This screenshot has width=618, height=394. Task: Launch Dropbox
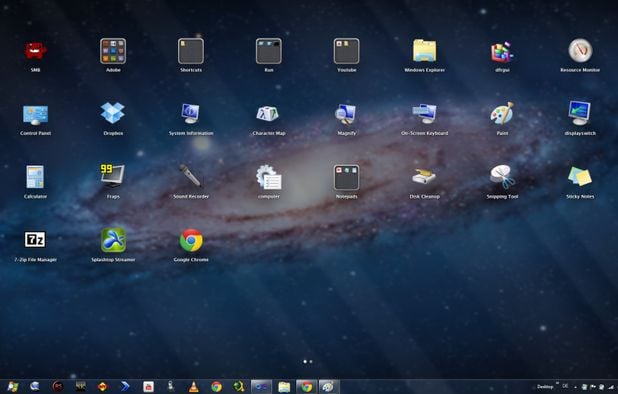[113, 113]
